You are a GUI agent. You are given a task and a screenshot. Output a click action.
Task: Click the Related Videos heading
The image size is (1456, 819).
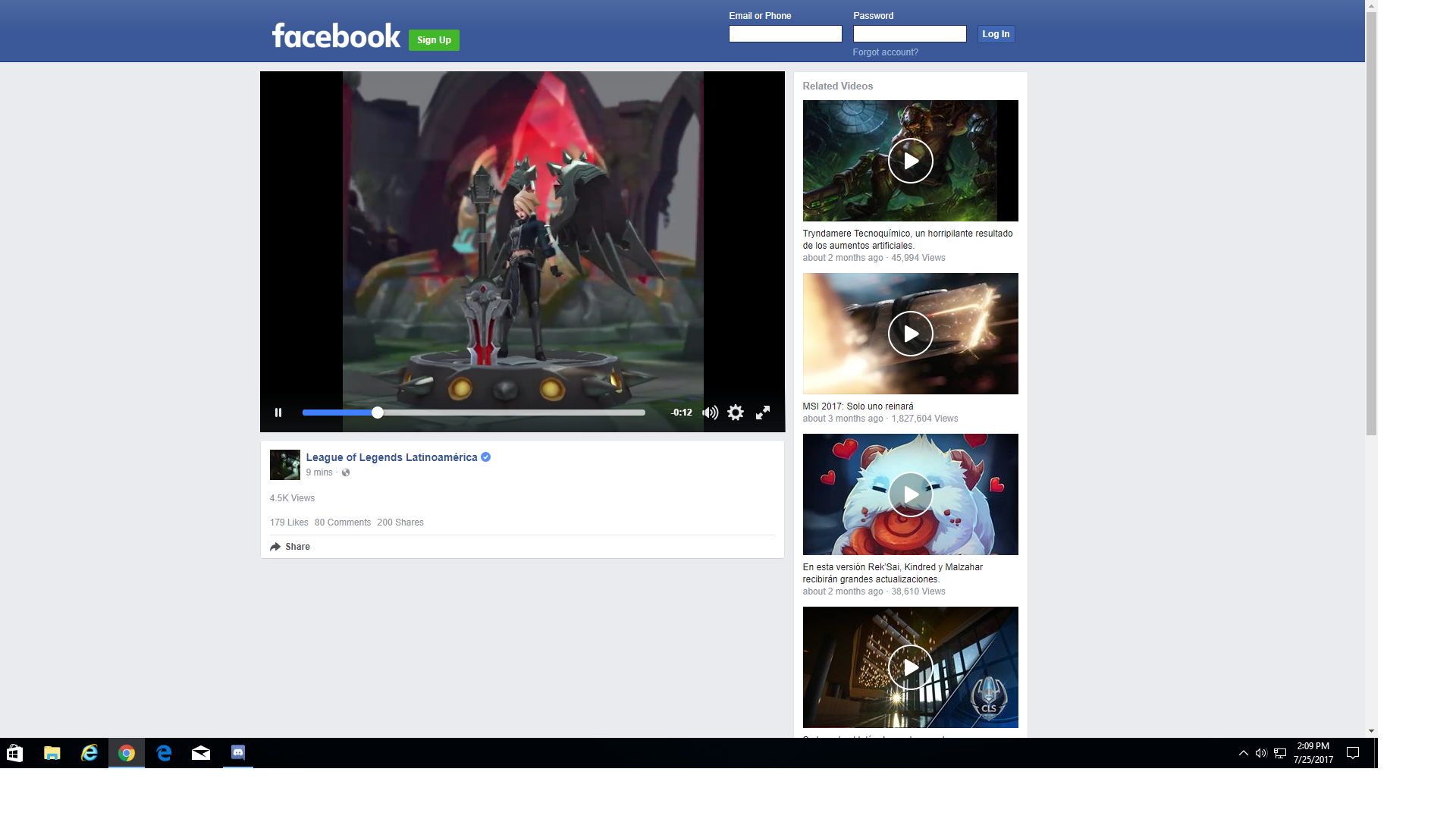pos(838,86)
